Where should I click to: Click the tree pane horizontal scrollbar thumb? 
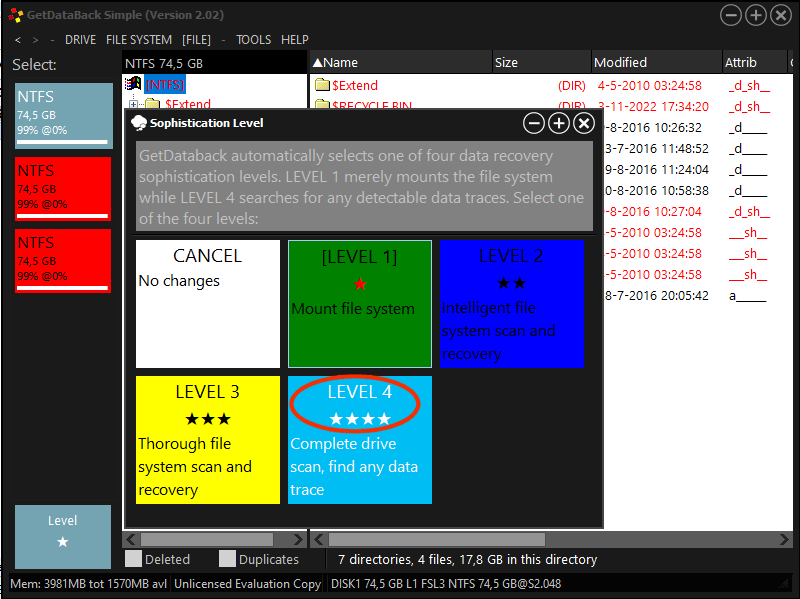pyautogui.click(x=207, y=539)
